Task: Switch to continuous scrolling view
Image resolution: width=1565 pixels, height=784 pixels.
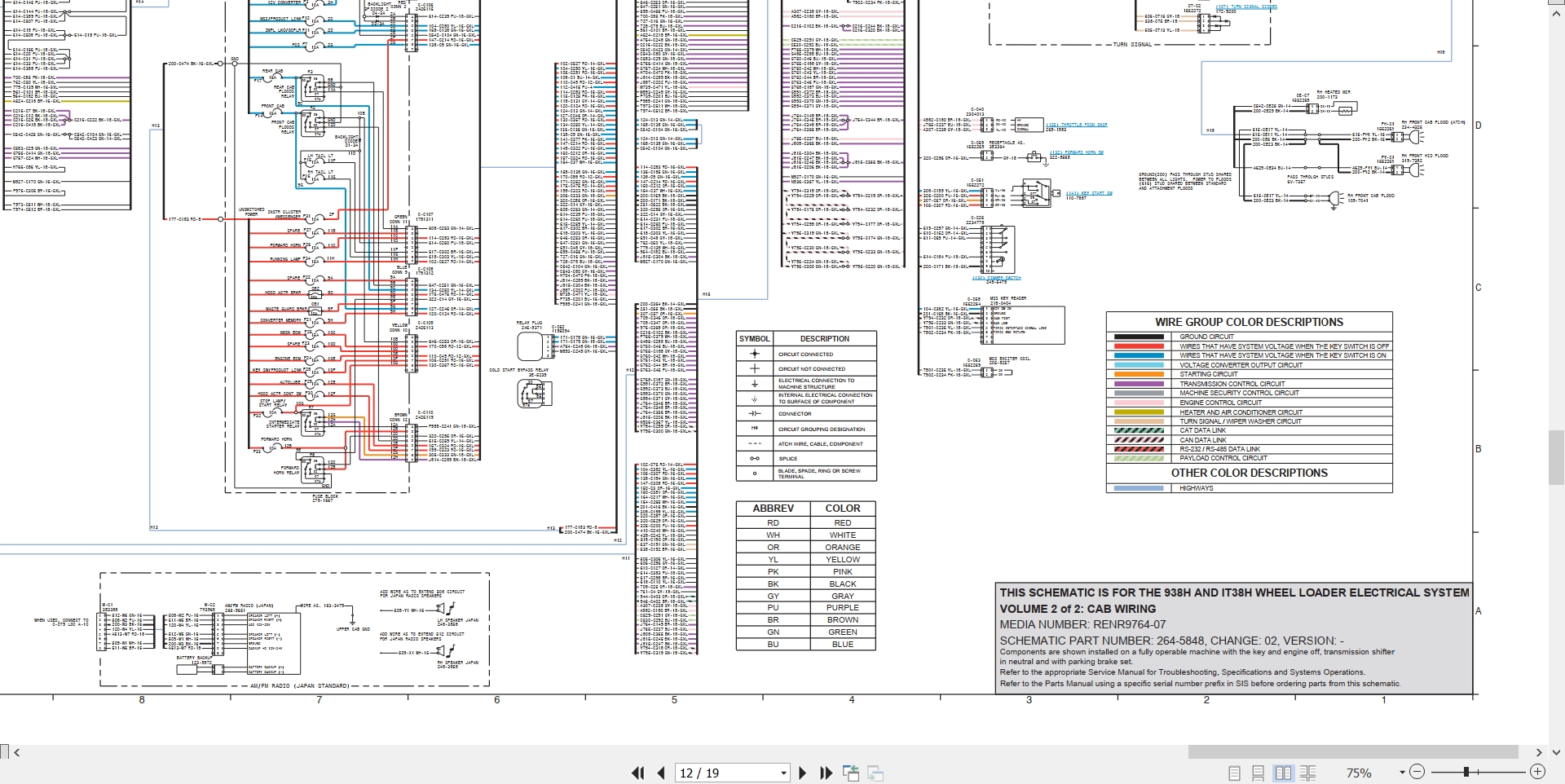Action: click(1259, 773)
